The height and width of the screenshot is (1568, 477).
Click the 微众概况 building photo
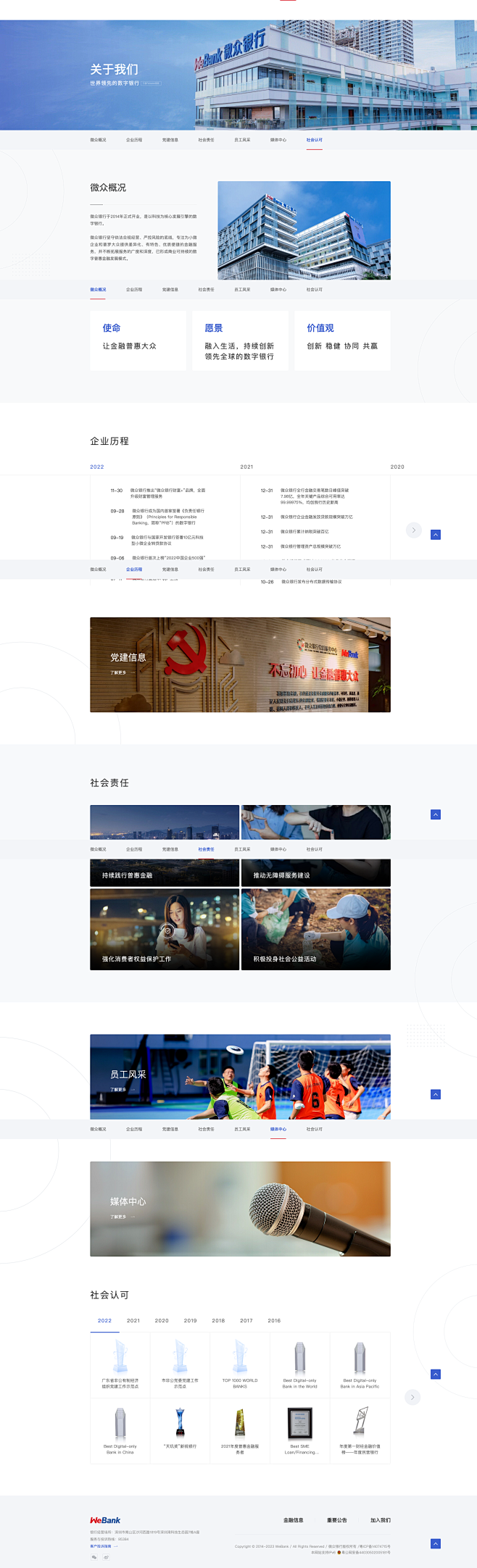pos(304,230)
